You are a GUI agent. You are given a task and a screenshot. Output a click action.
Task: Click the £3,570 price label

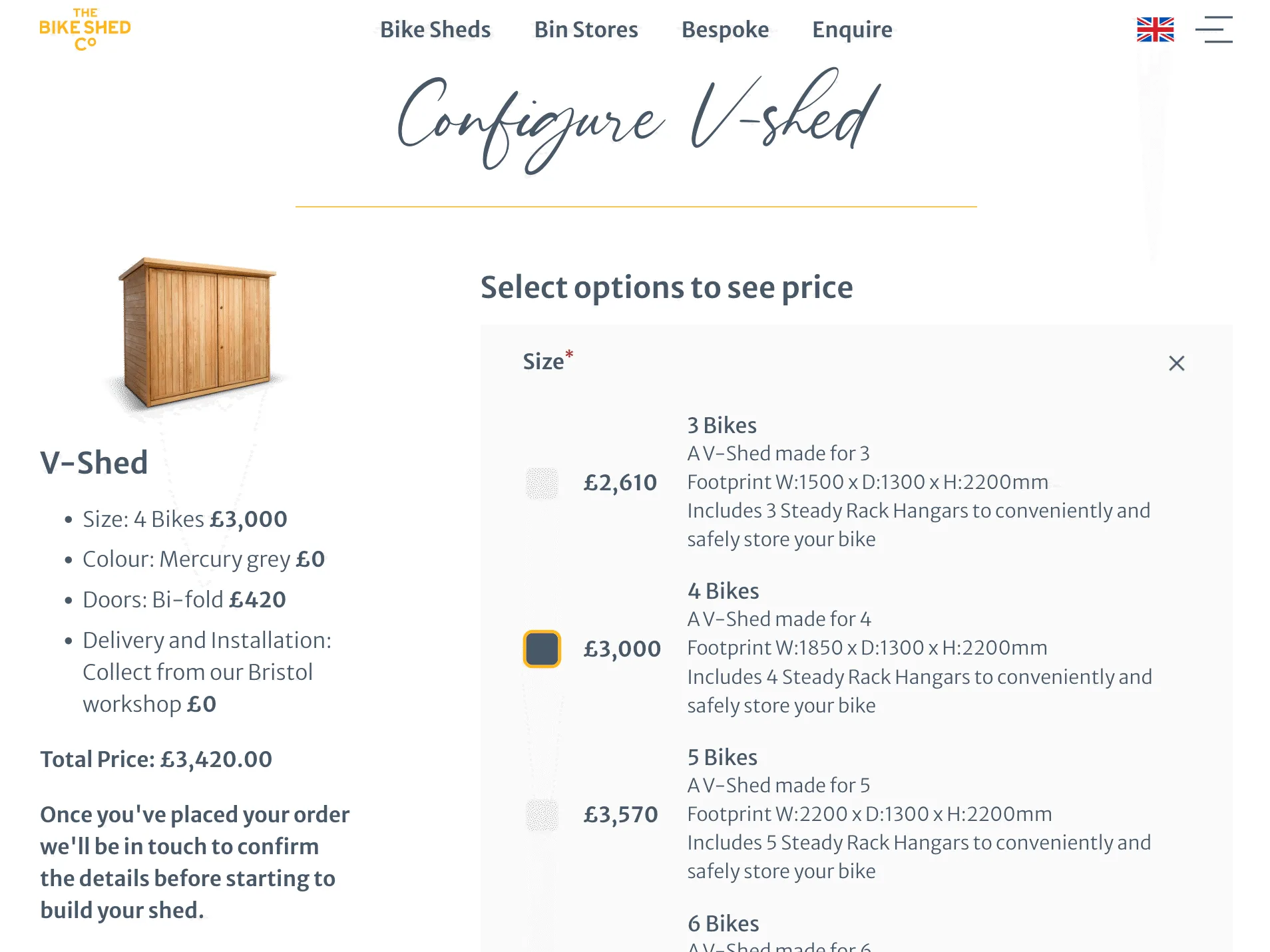[620, 815]
